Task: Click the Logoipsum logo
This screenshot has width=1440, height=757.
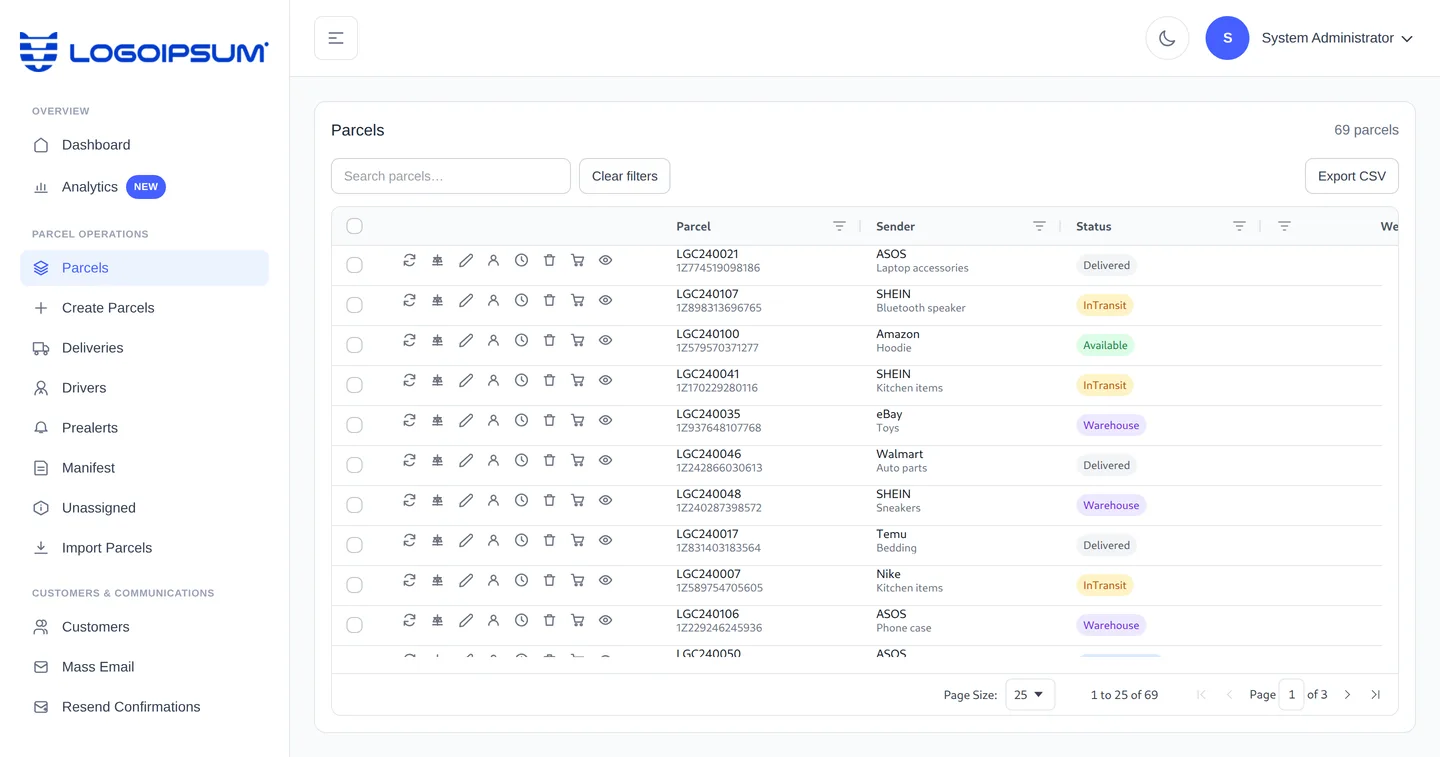Action: pyautogui.click(x=144, y=51)
